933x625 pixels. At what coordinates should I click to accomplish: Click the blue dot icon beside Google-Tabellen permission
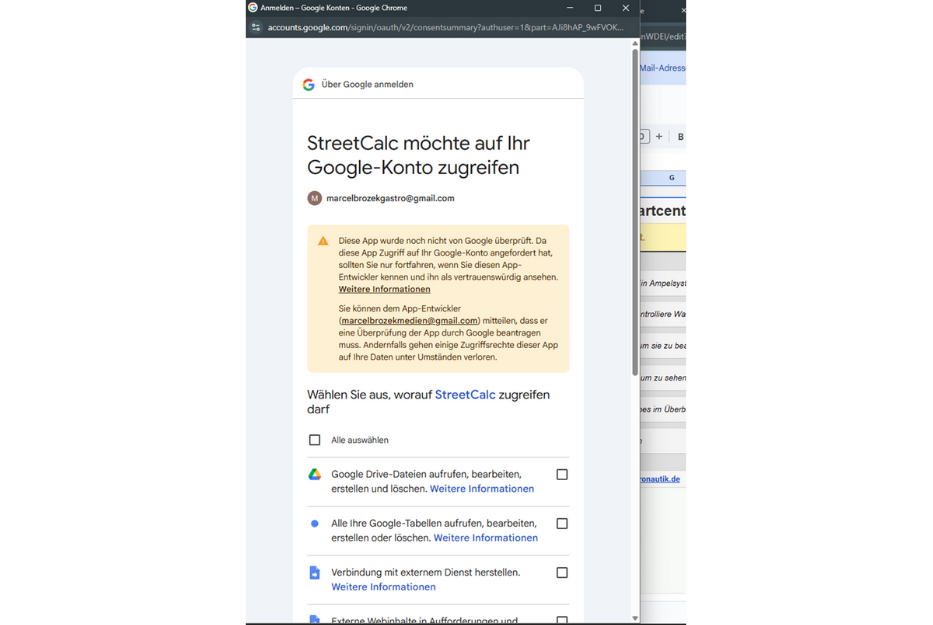(315, 524)
